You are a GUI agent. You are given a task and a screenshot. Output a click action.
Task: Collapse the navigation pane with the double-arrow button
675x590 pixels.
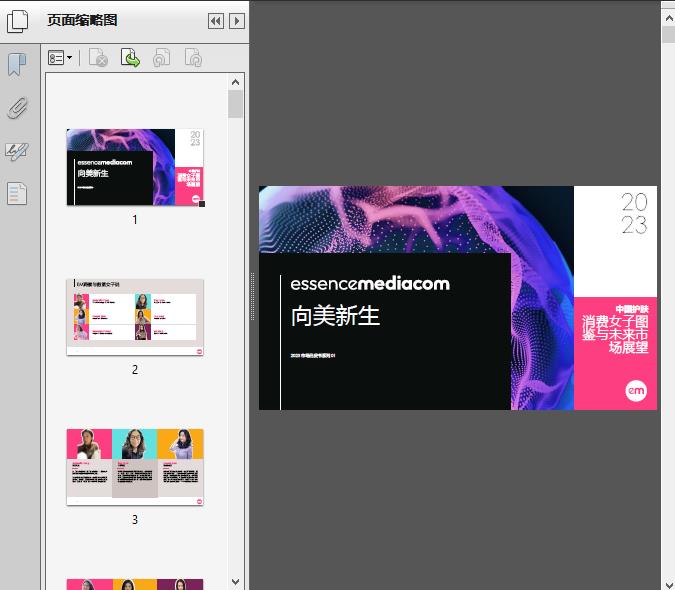coord(216,21)
